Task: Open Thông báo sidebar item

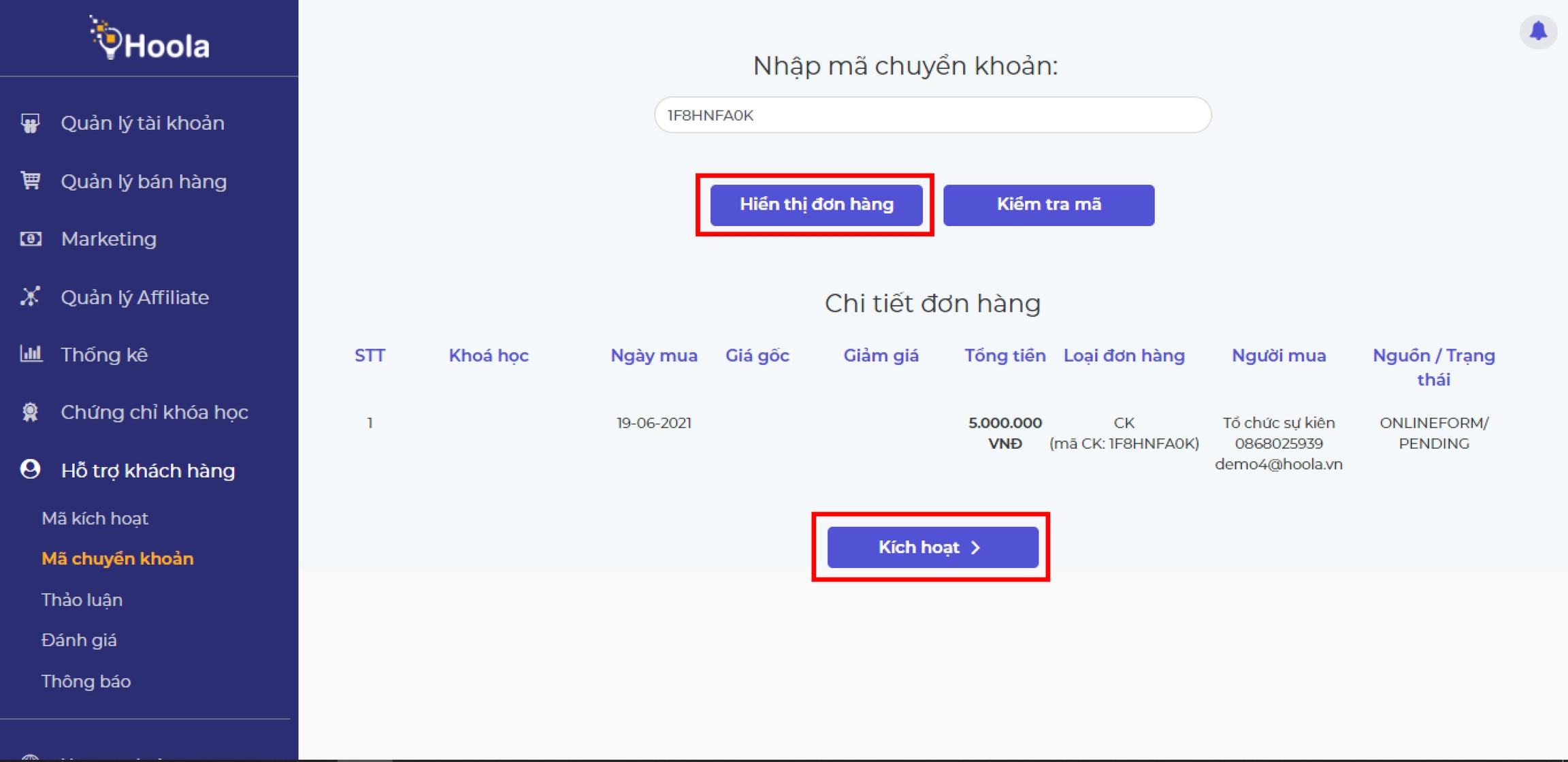Action: pos(86,681)
